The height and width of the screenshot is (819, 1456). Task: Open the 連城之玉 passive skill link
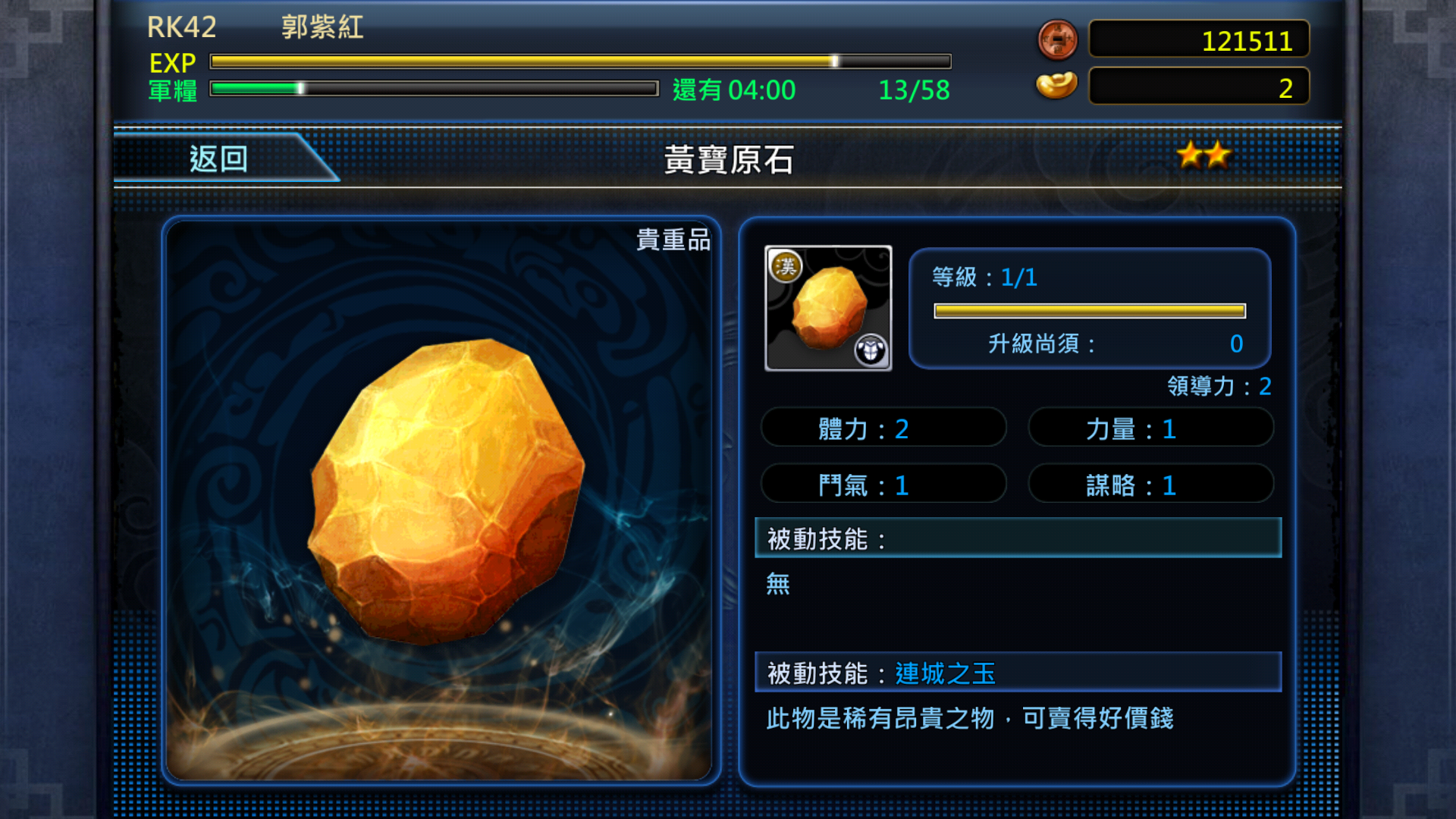[x=945, y=673]
